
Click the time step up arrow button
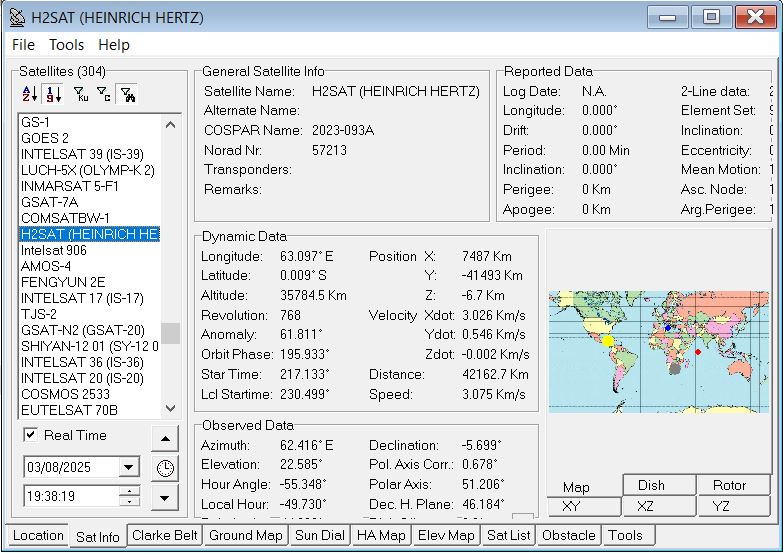point(165,439)
